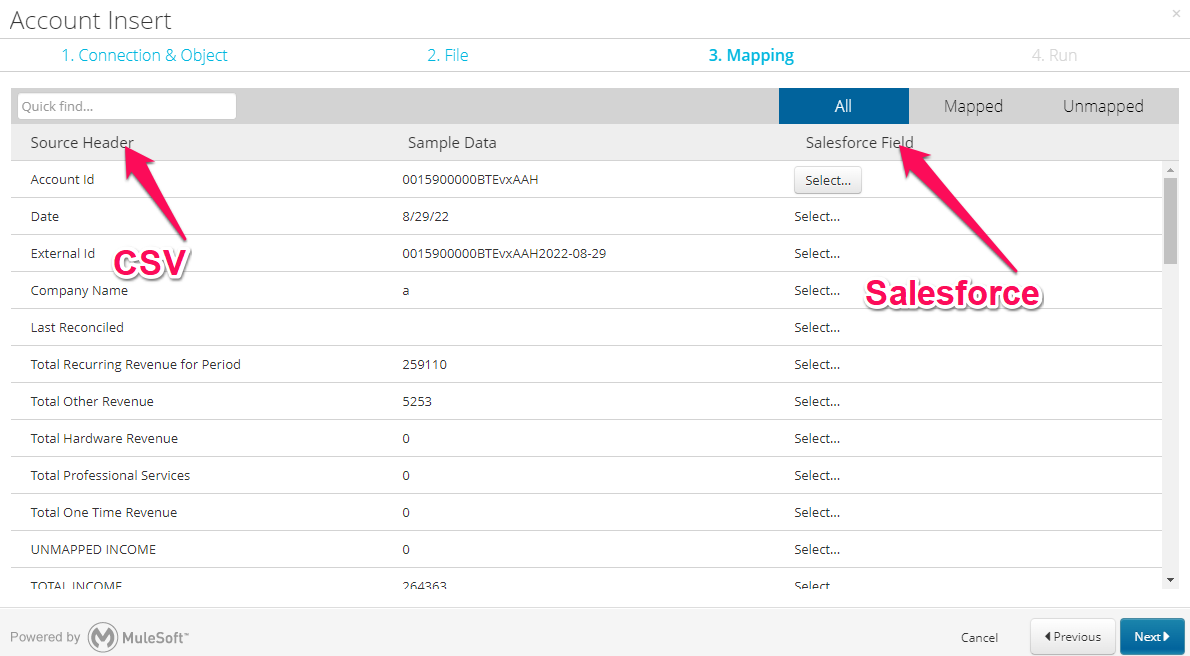The image size is (1190, 656).
Task: Open Select... for Total Recurring Revenue row
Action: [817, 364]
